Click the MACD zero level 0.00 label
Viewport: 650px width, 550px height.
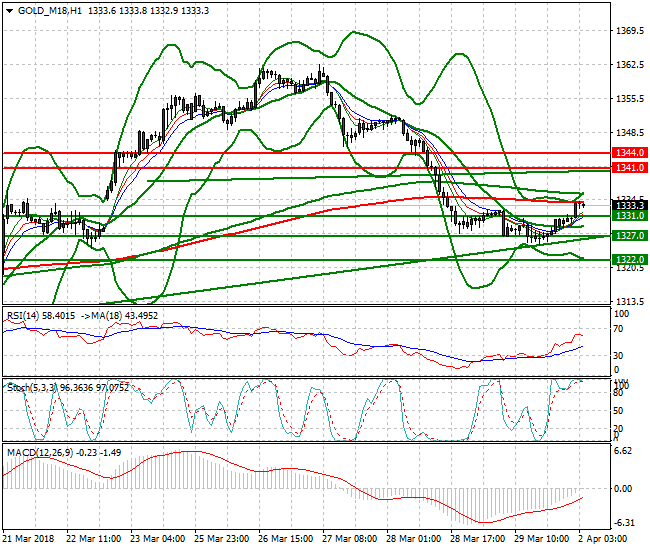[x=623, y=489]
